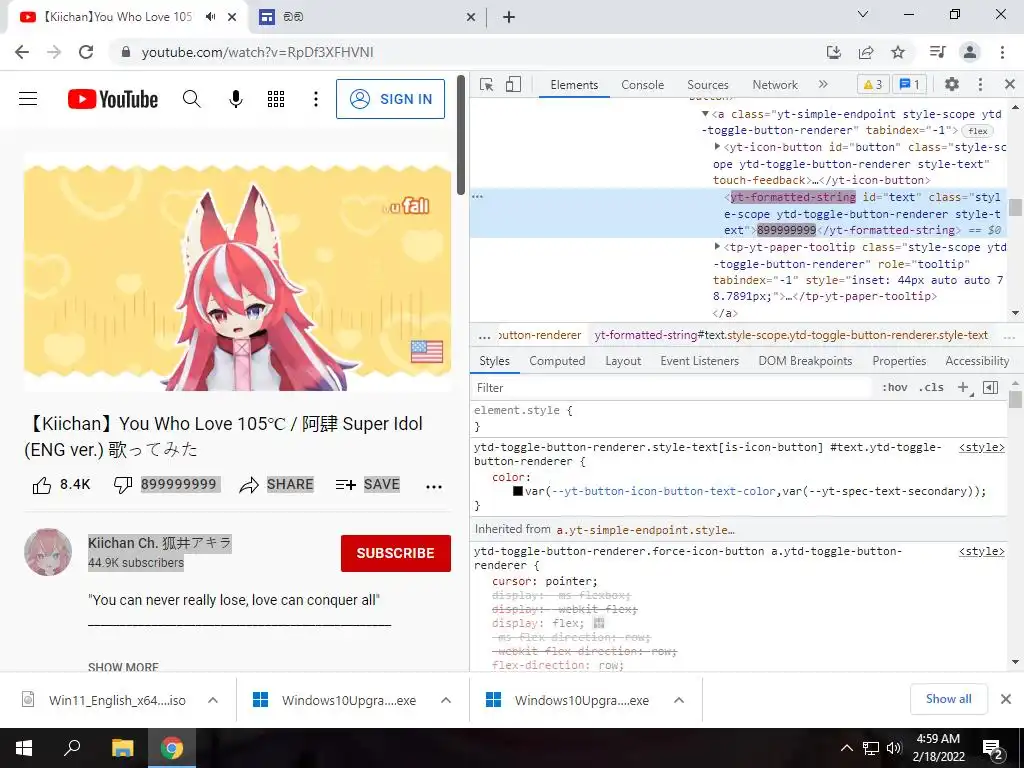Expand the yt-icon-button node
The height and width of the screenshot is (768, 1024).
(717, 147)
